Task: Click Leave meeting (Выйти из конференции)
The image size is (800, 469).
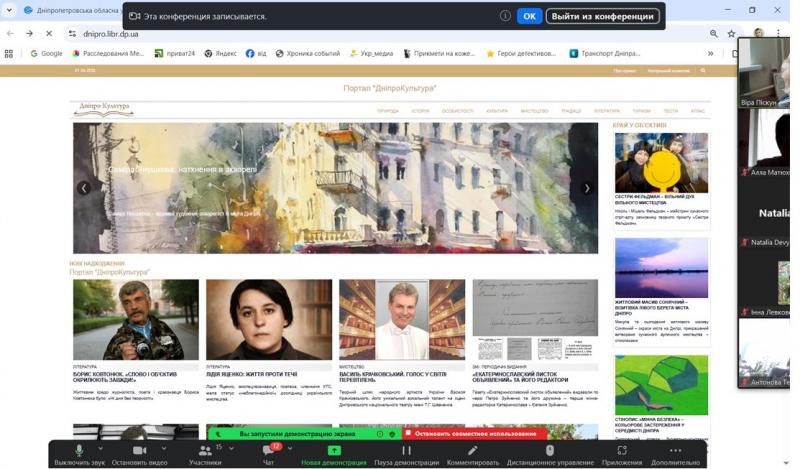Action: click(589, 16)
